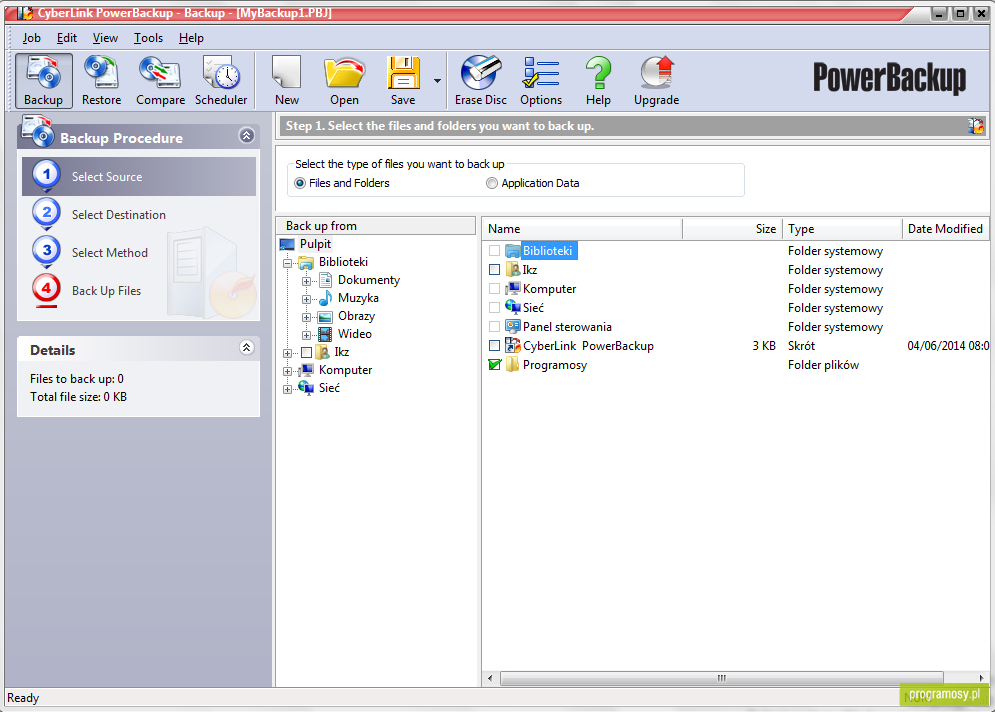Collapse the Details panel

coord(246,347)
